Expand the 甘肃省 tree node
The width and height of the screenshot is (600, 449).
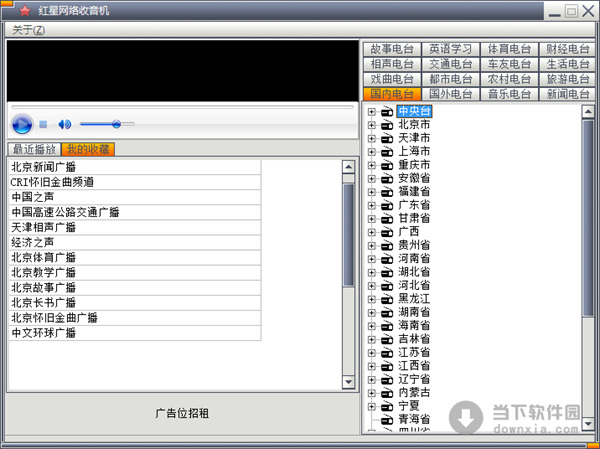(371, 219)
